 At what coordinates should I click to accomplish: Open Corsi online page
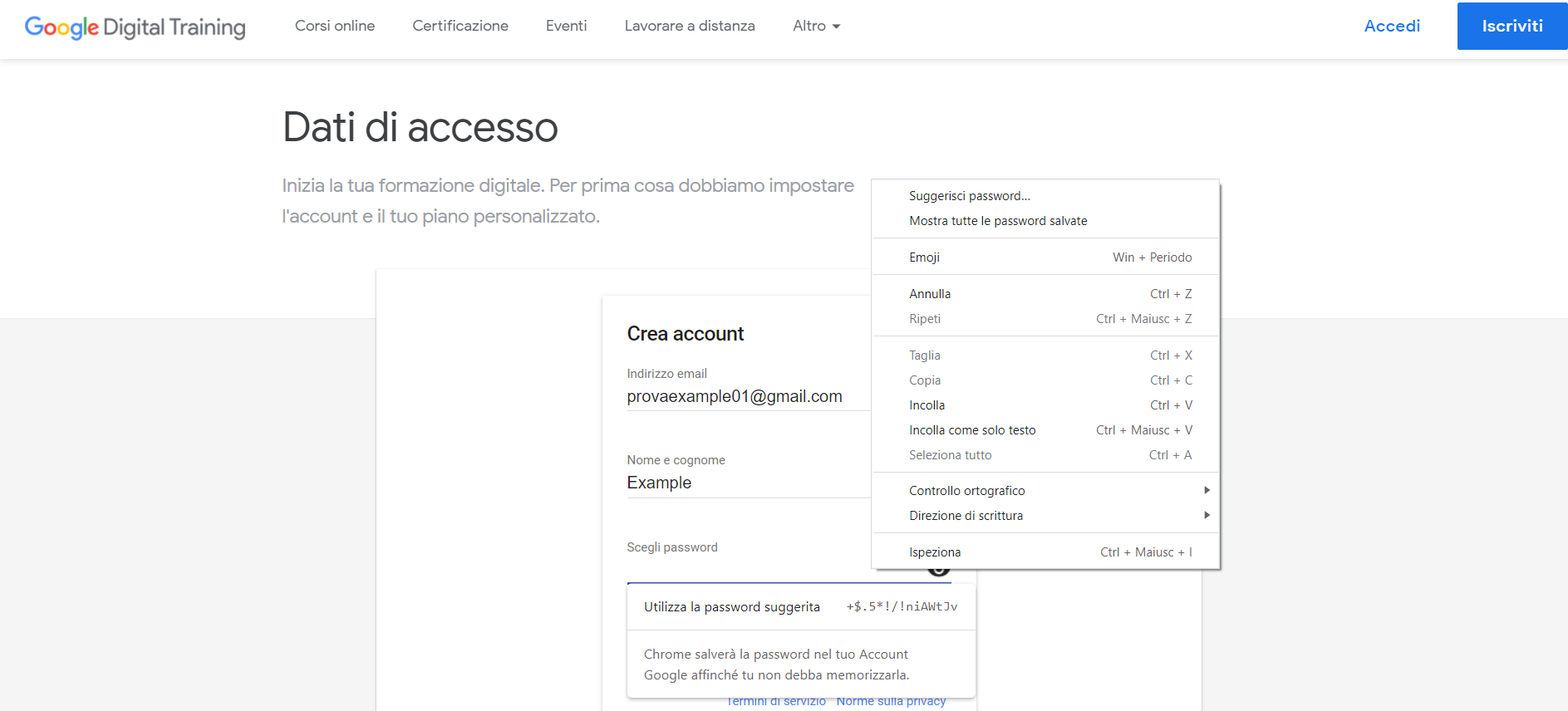(x=335, y=26)
